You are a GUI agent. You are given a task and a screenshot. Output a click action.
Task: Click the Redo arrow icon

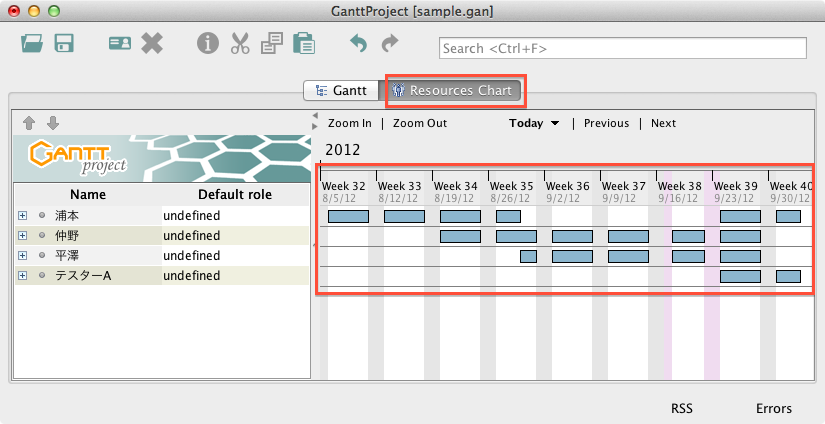coord(390,44)
